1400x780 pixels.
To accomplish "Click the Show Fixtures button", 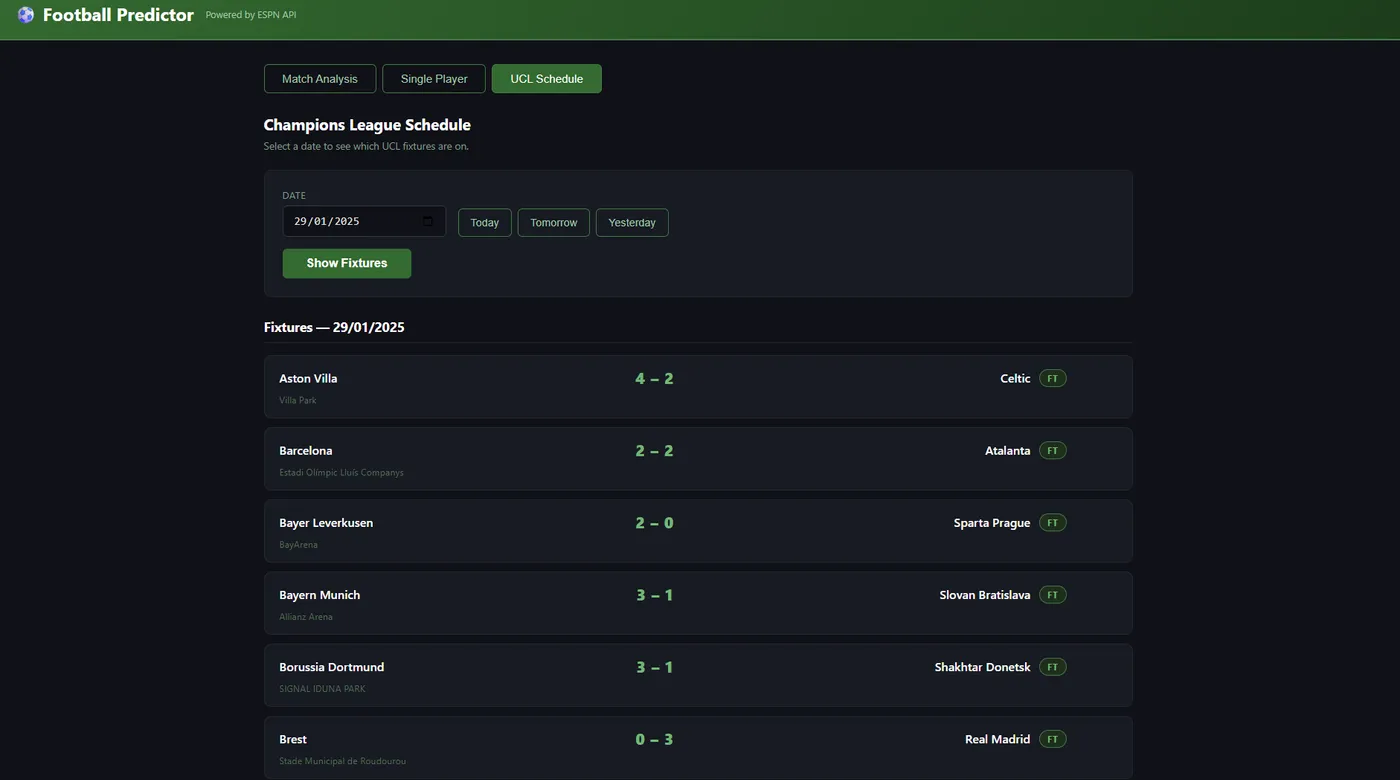I will (347, 263).
